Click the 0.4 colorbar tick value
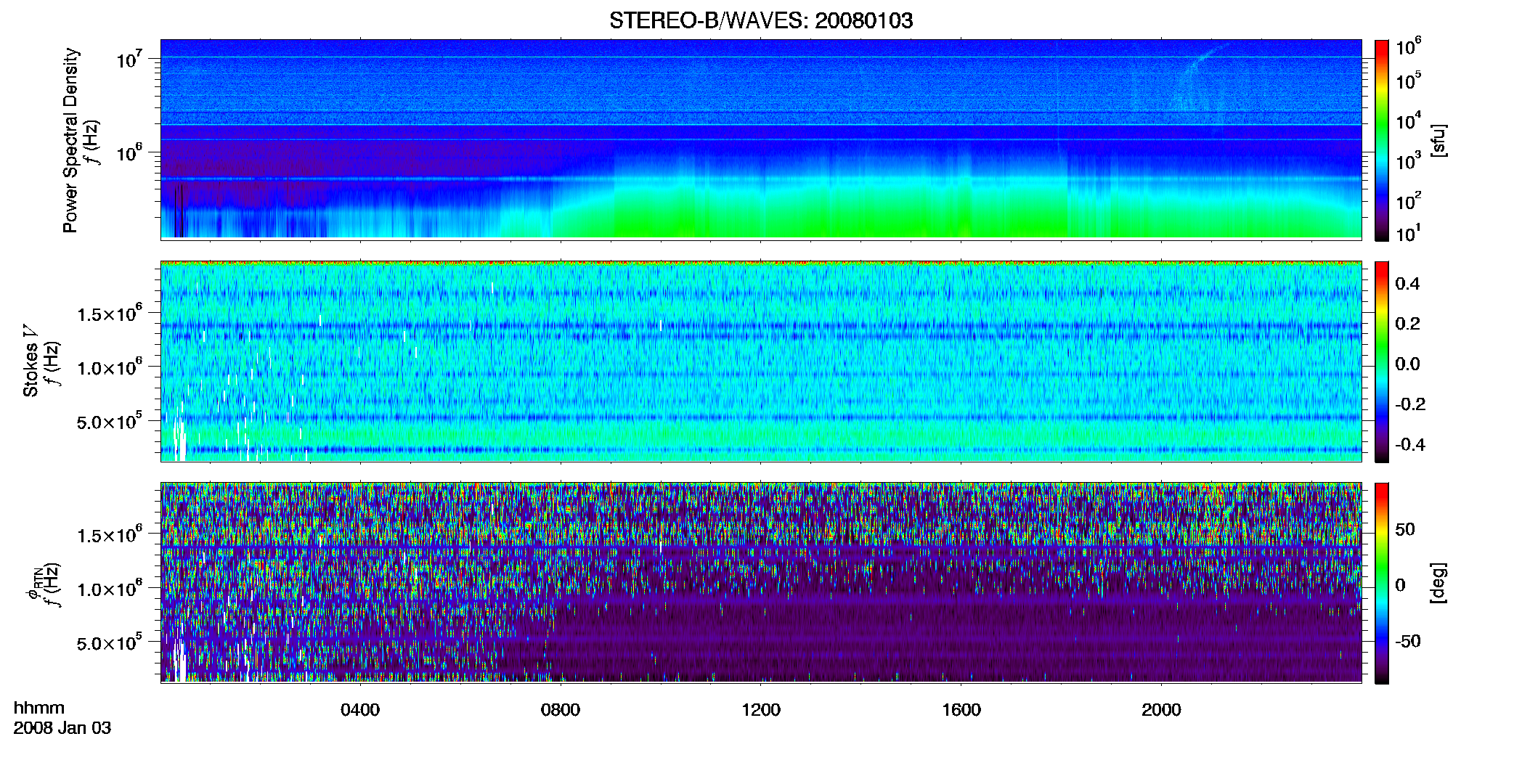The height and width of the screenshot is (784, 1522). pyautogui.click(x=1407, y=284)
